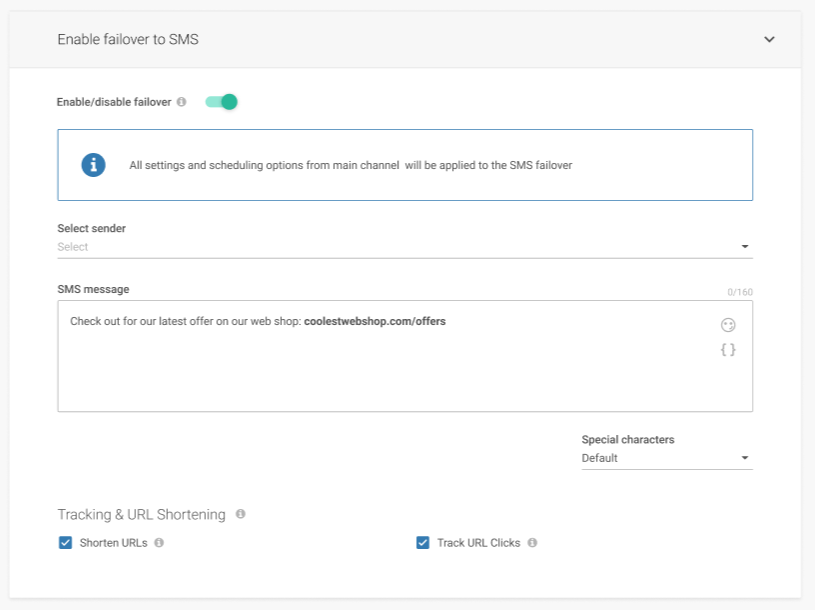This screenshot has height=610, width=815.
Task: Click the SMS message field label
Action: (x=93, y=290)
